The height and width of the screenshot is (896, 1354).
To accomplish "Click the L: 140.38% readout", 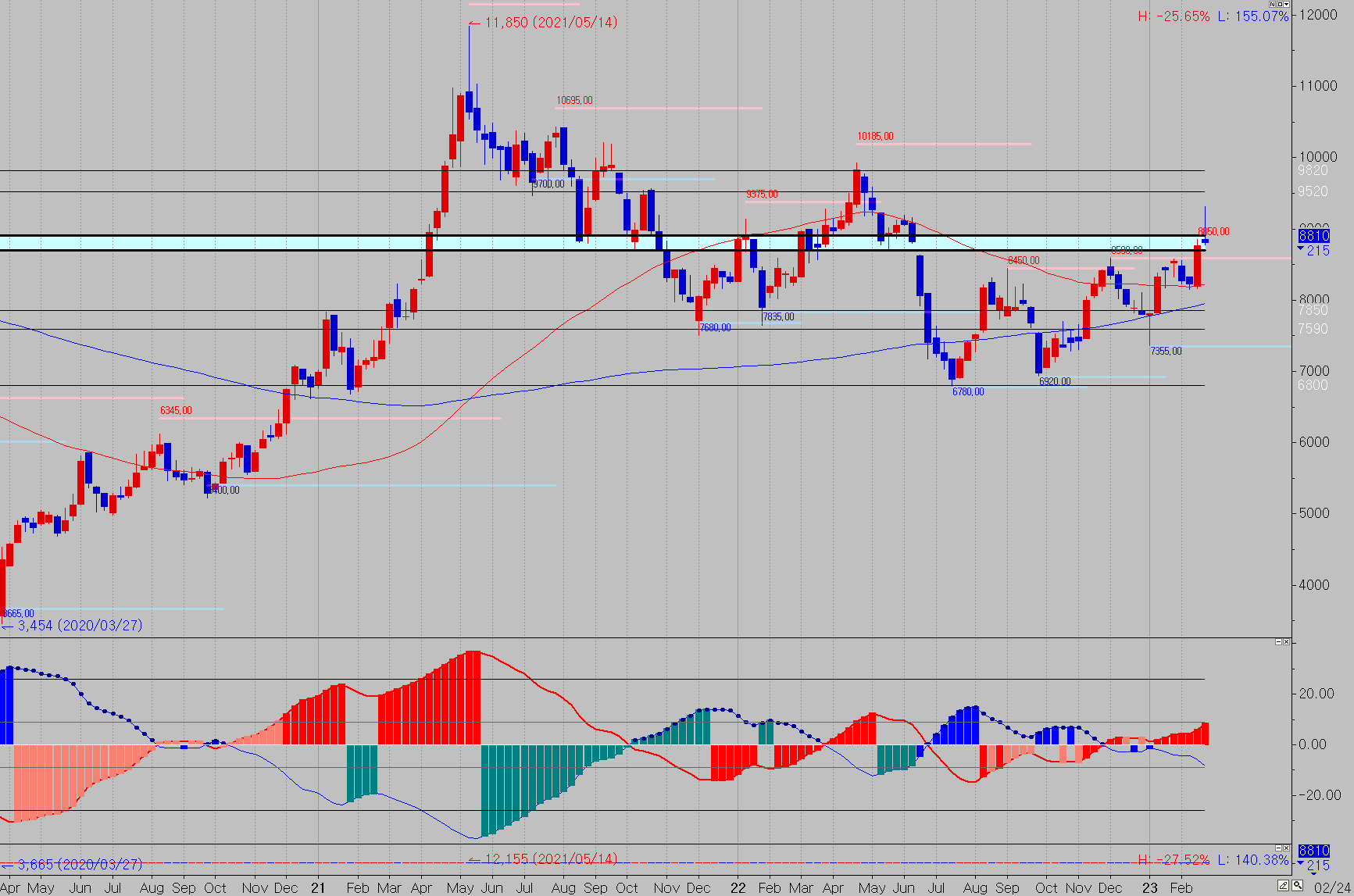I will [1253, 860].
